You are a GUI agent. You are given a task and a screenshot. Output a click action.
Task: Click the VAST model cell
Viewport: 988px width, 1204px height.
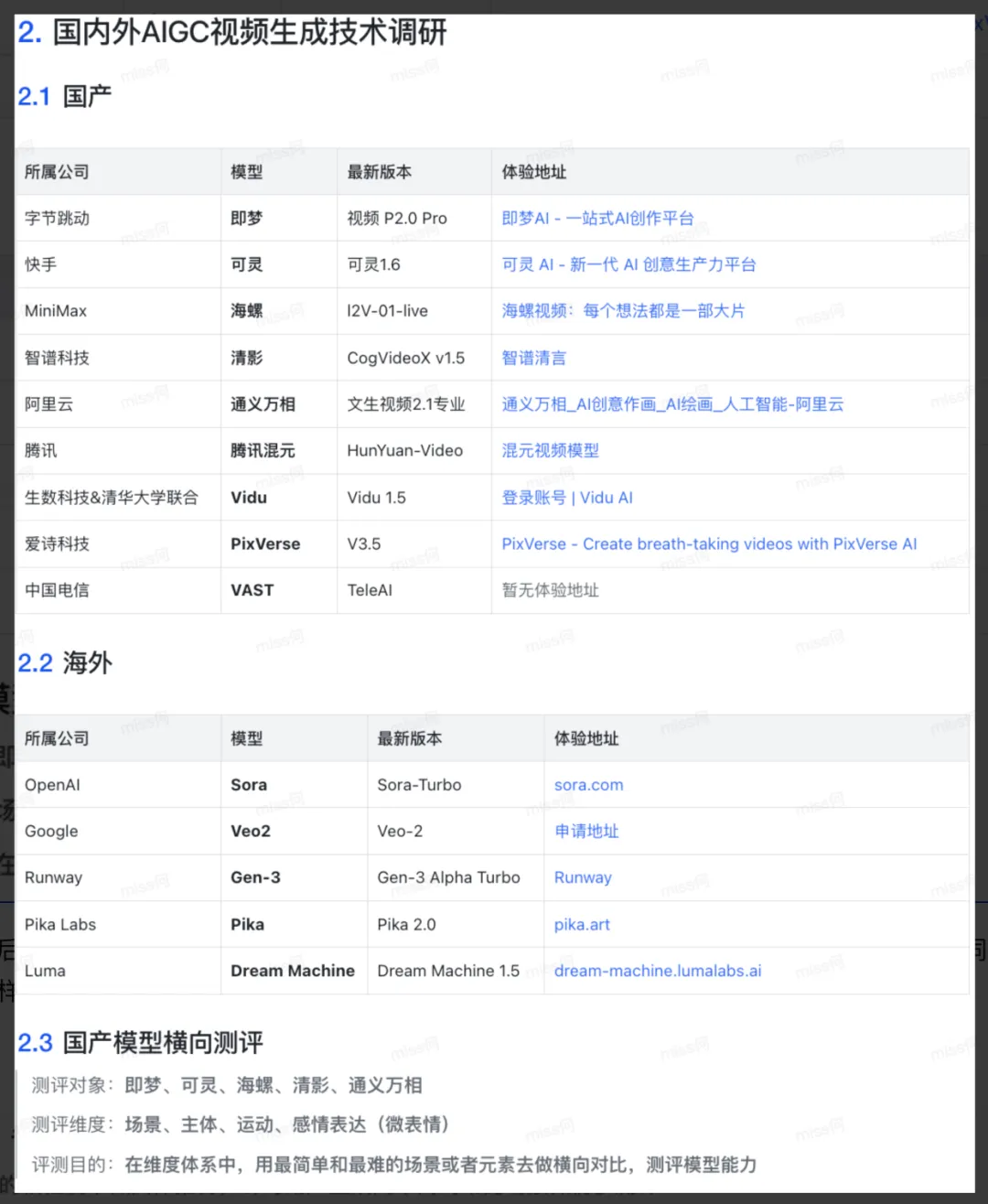(279, 590)
